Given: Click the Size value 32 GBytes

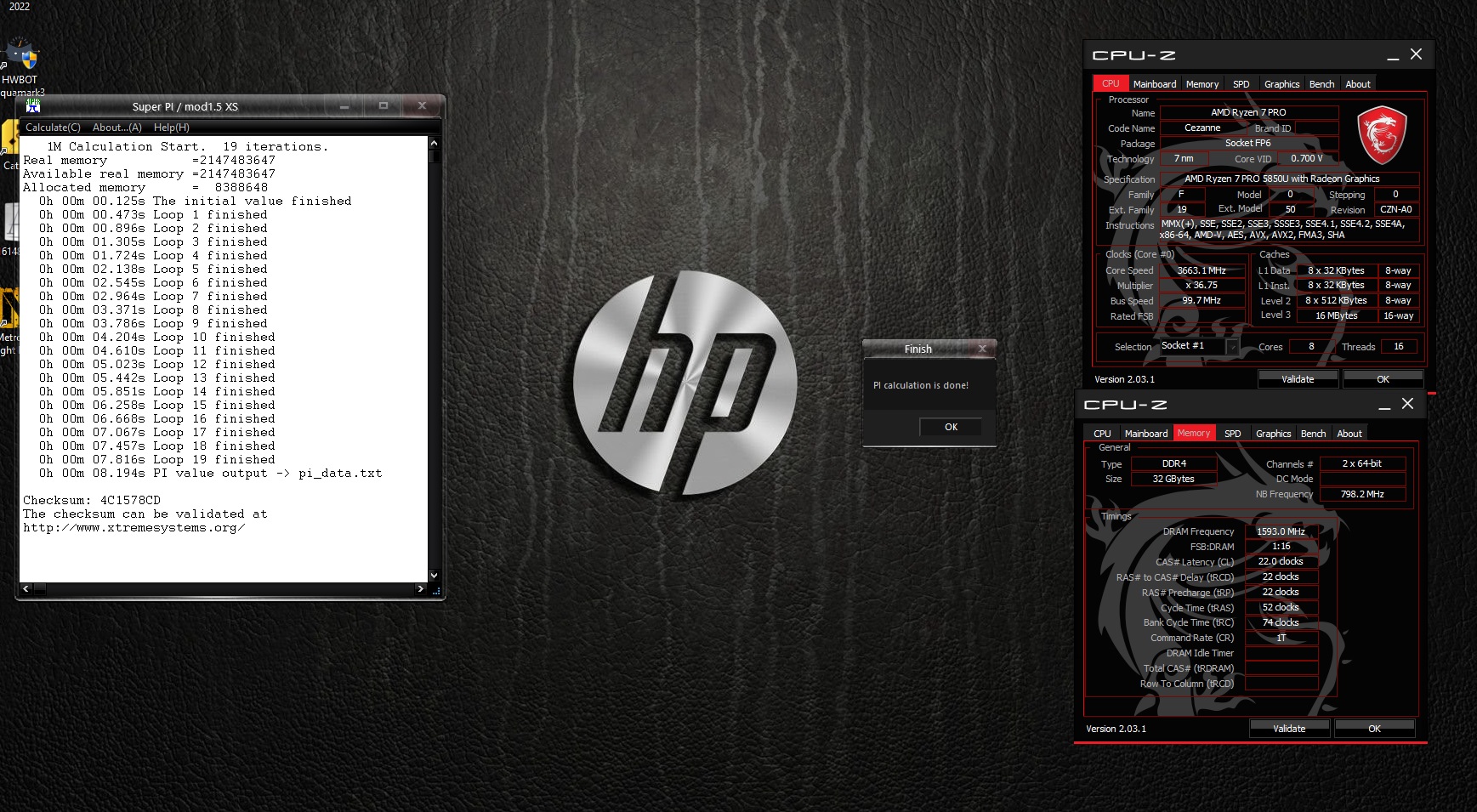Looking at the screenshot, I should (x=1173, y=479).
